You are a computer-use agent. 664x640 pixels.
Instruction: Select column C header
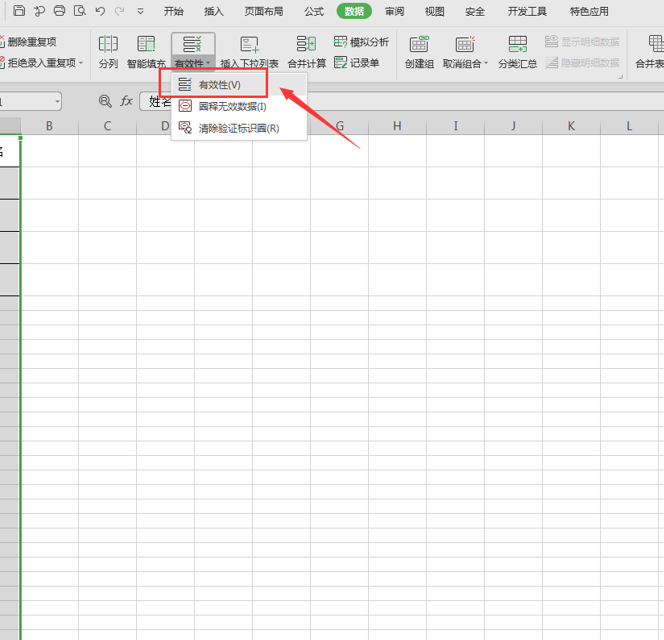point(108,126)
